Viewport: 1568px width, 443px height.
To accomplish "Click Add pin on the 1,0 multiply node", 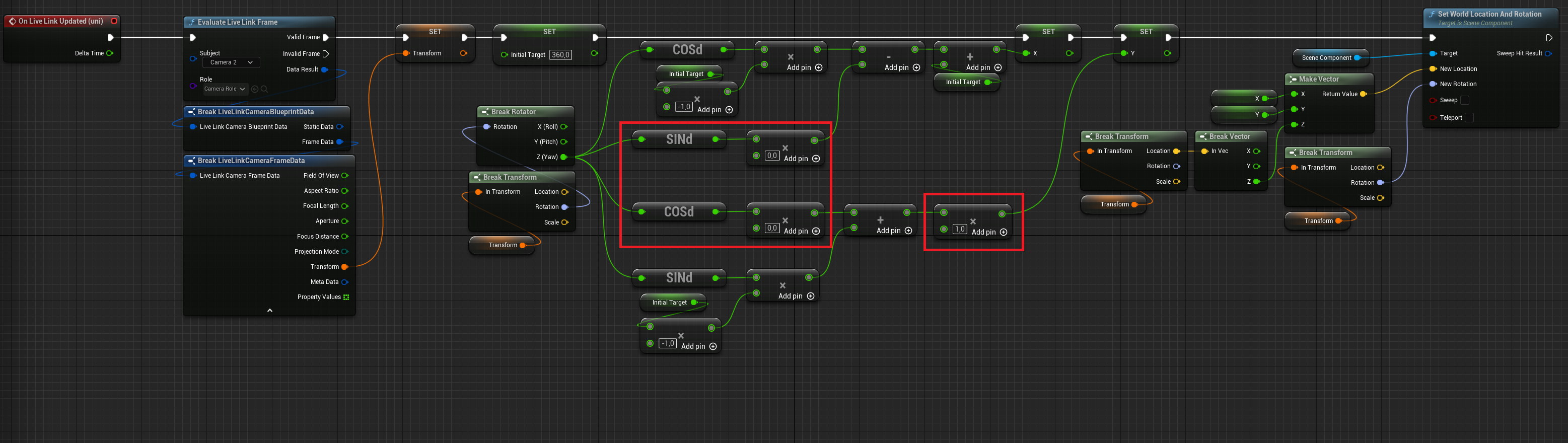I will pos(989,233).
